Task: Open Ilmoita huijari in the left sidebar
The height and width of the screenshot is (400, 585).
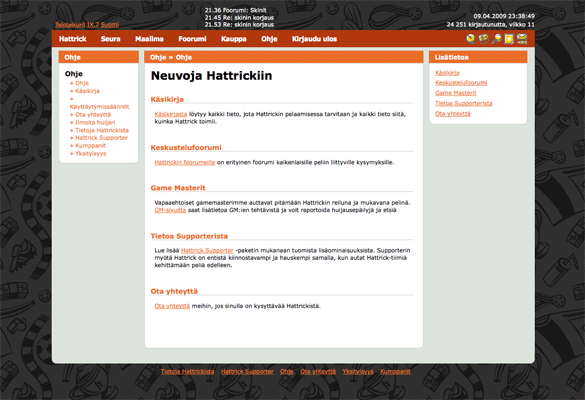Action: 95,122
